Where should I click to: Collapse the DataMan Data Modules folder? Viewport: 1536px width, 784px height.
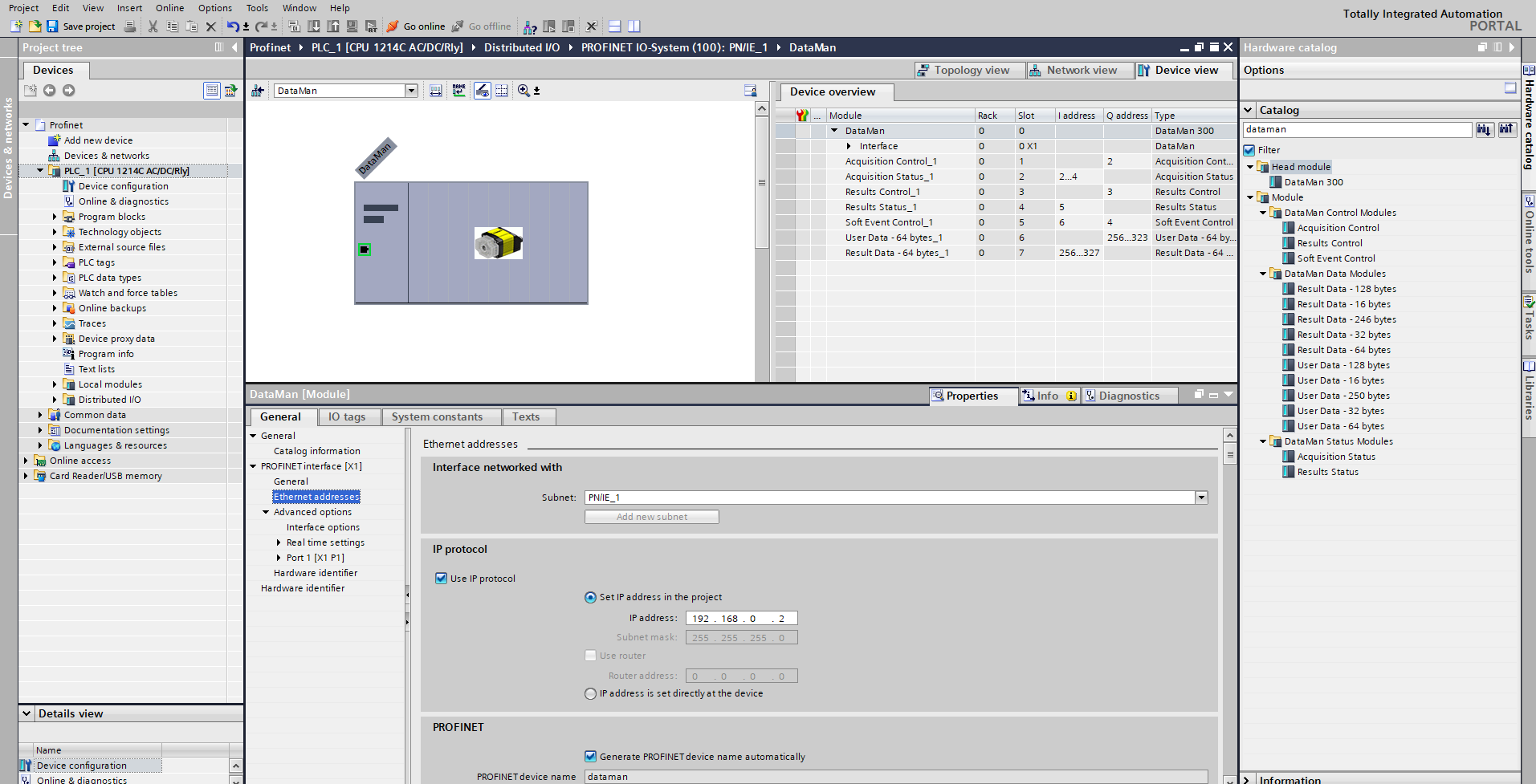click(x=1263, y=274)
